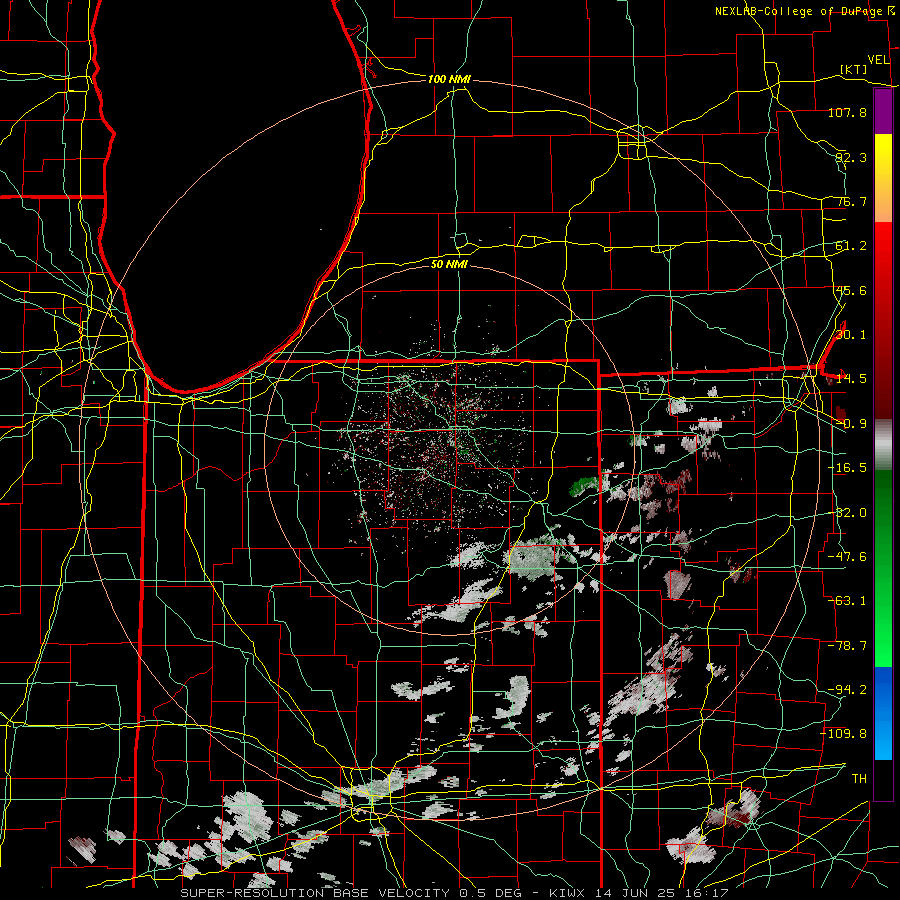900x900 pixels.
Task: Pick the red segment of the velocity color bar
Action: [x=883, y=320]
